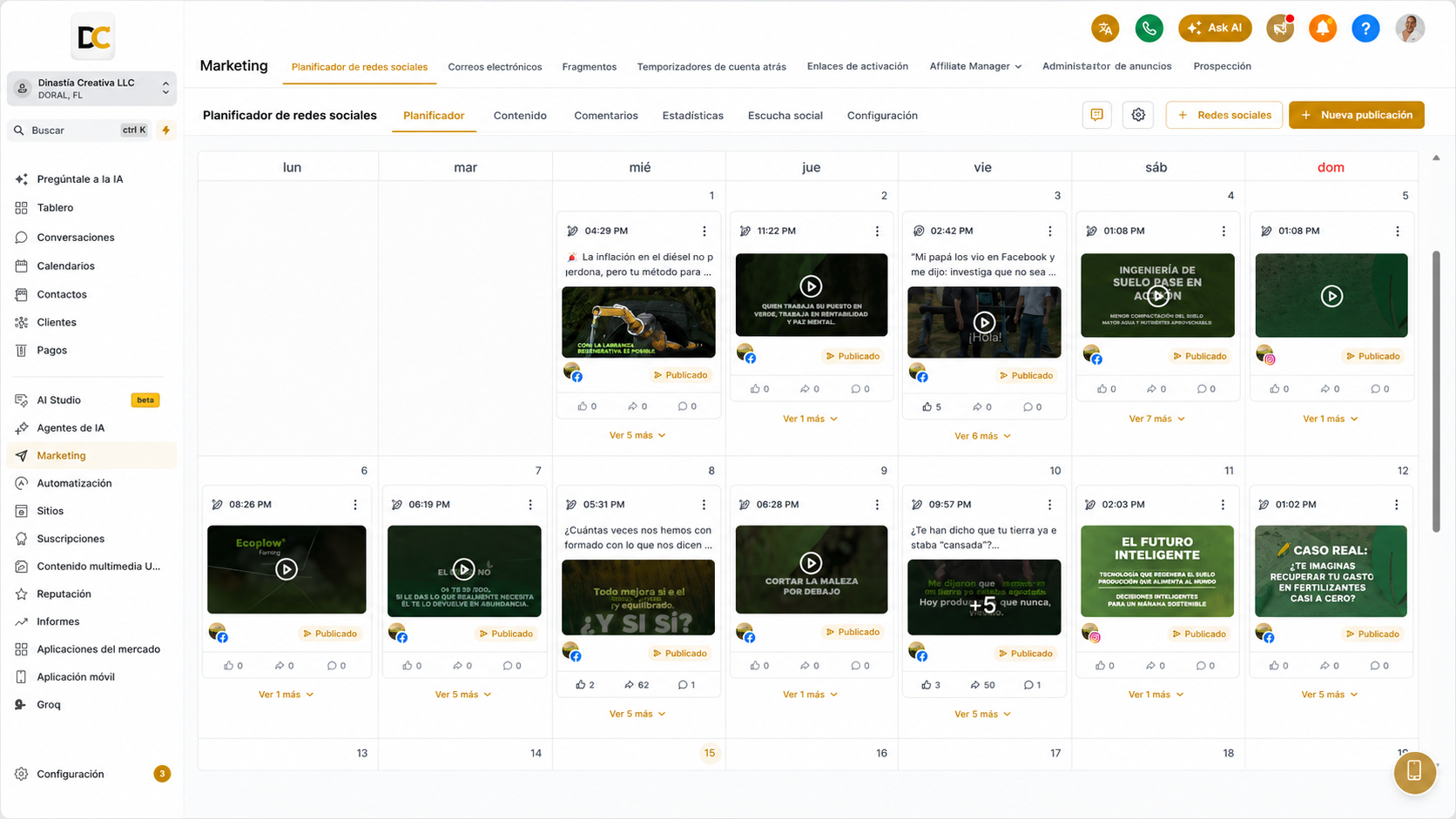The image size is (1456, 819).
Task: Open options menu for 01:02 PM post
Action: click(1397, 504)
